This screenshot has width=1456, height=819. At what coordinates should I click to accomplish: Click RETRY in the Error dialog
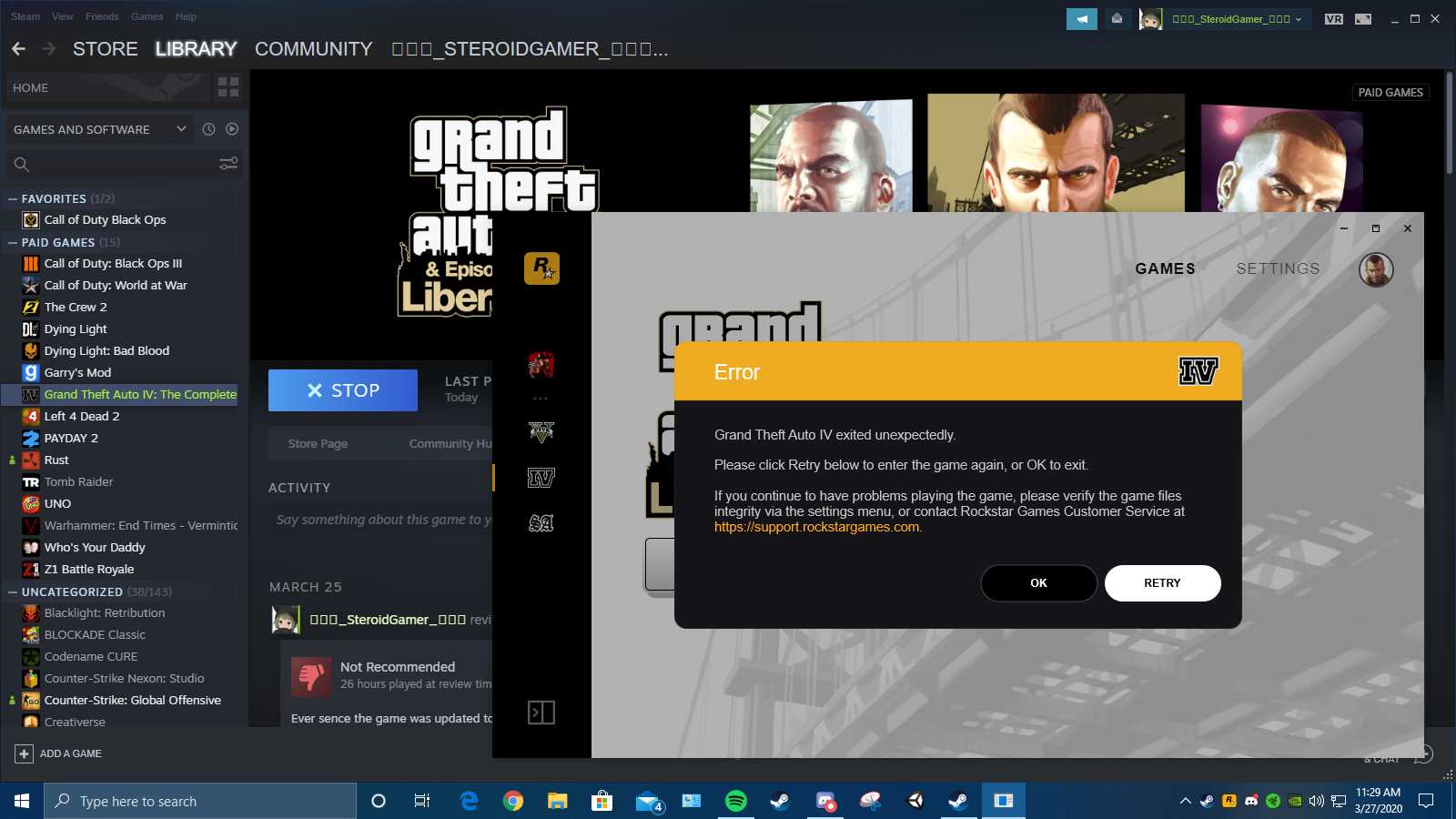(x=1162, y=583)
